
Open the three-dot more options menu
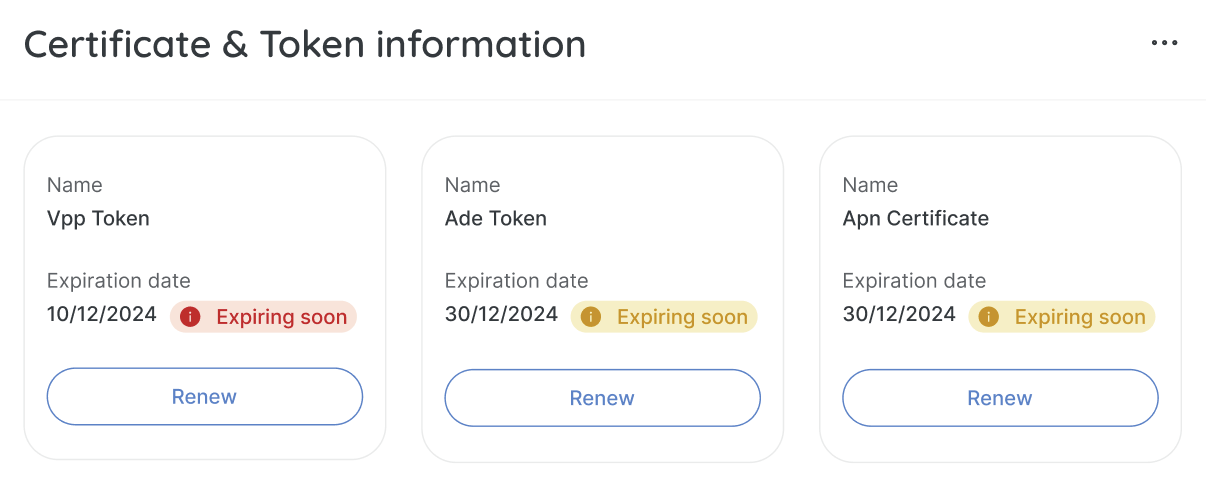click(x=1164, y=43)
